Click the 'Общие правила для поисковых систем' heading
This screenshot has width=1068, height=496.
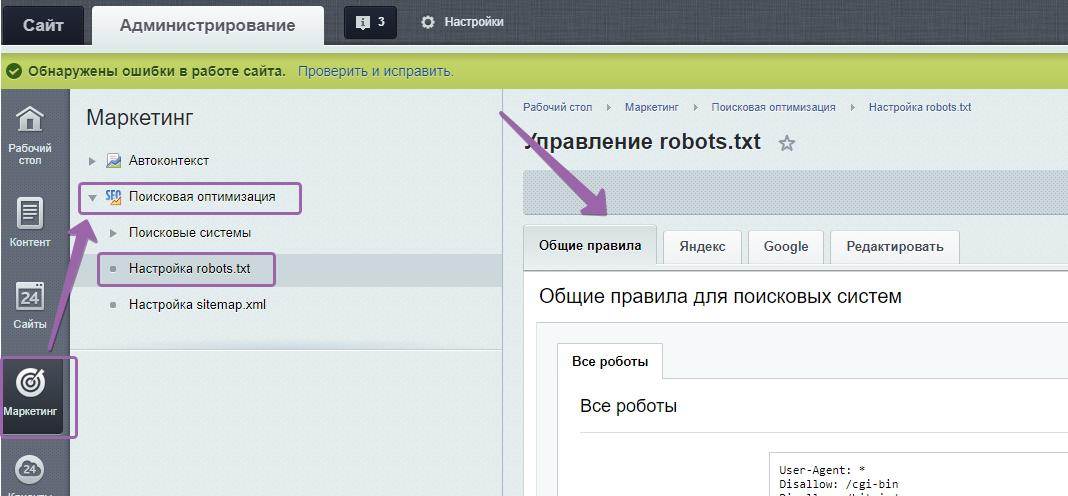720,296
